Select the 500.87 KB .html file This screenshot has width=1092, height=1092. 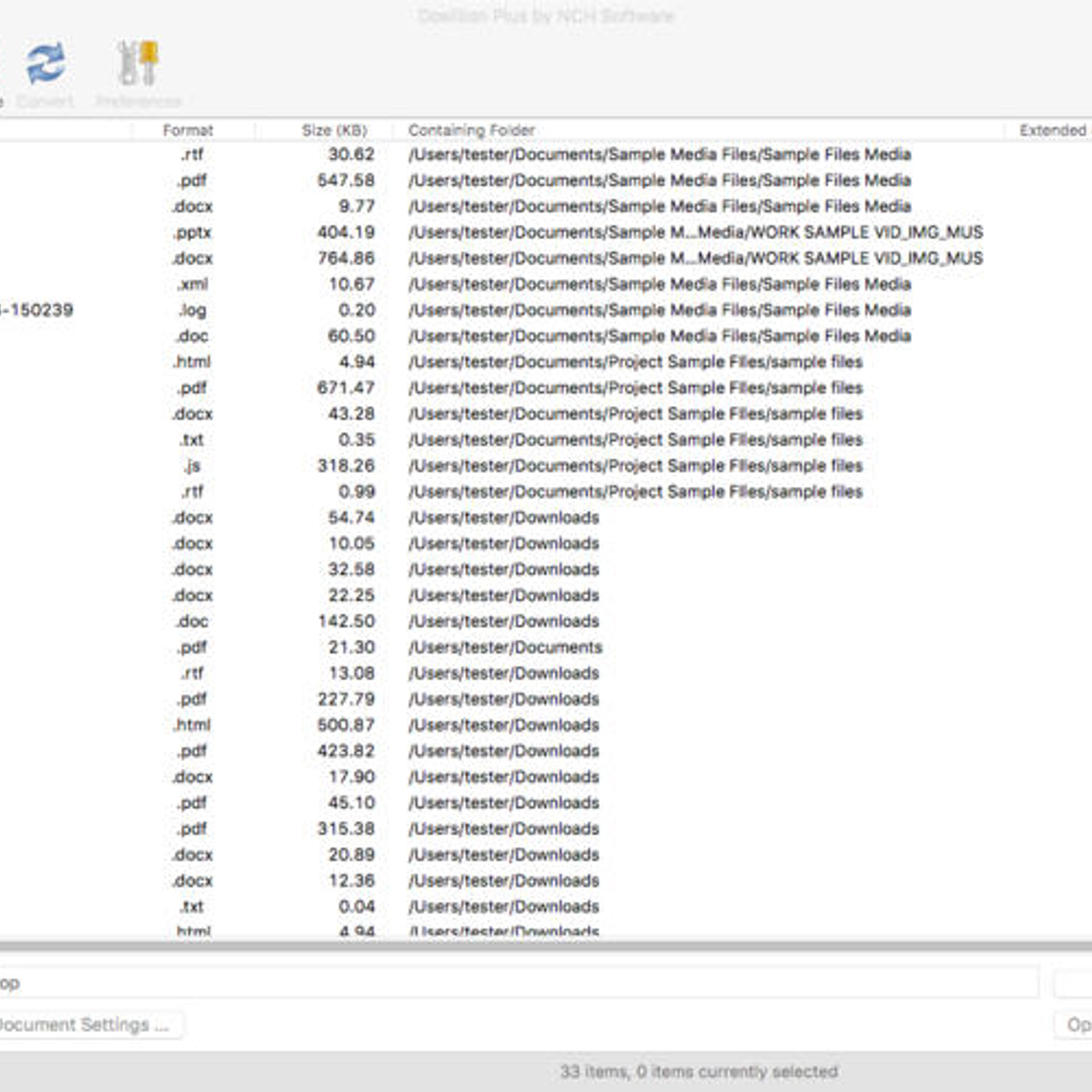pos(546,725)
